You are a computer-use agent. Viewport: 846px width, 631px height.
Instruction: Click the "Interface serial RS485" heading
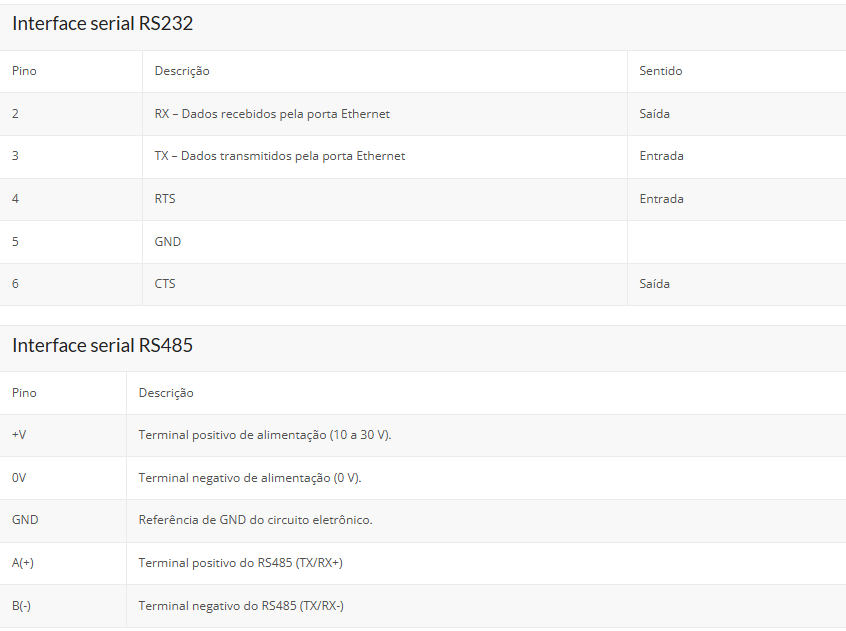(x=102, y=346)
